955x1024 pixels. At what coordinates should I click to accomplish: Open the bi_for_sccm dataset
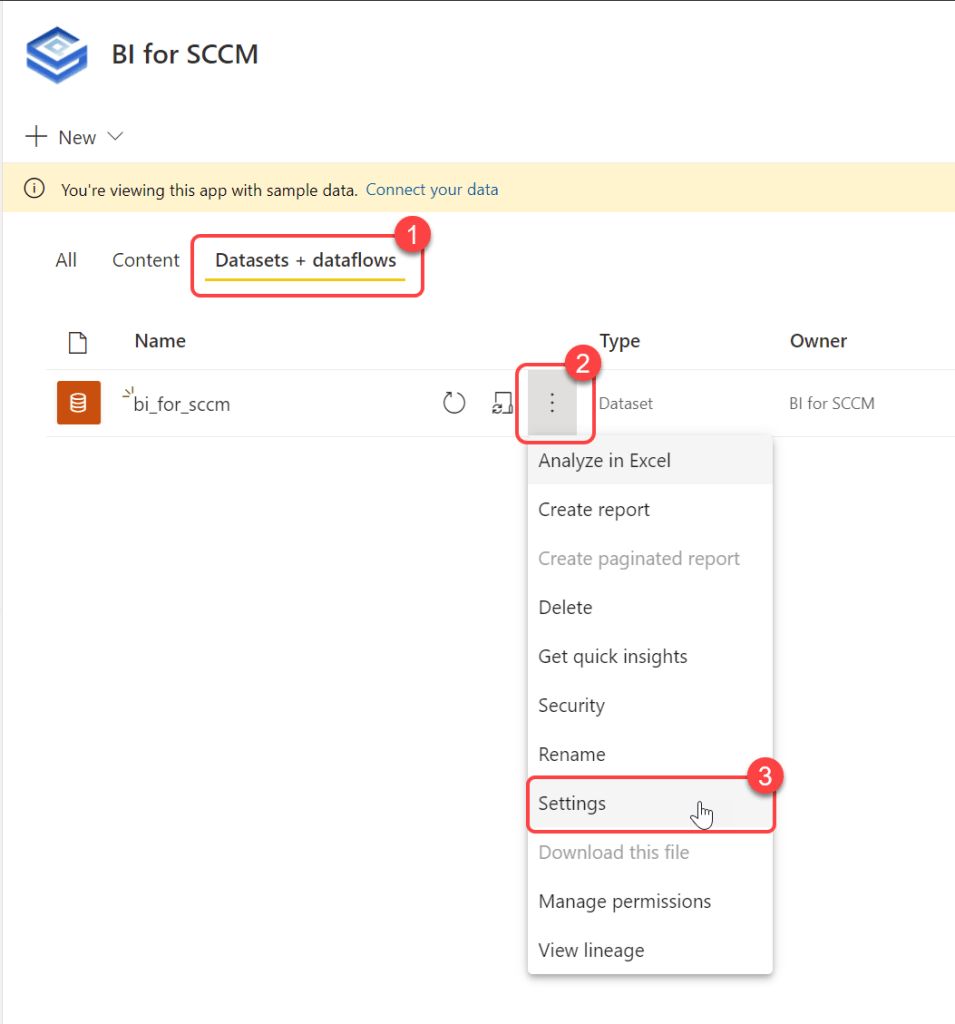point(182,404)
